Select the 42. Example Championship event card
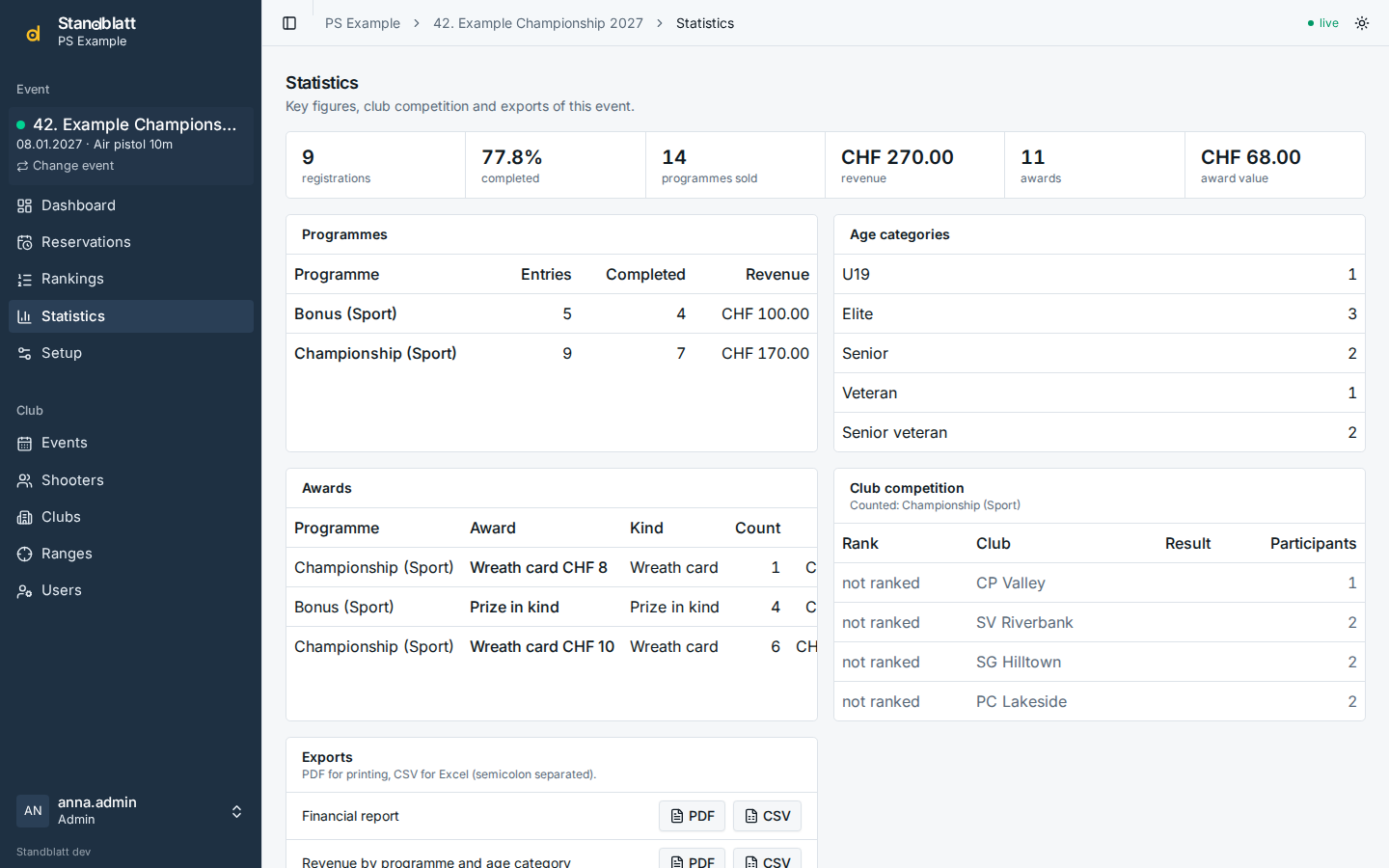 coord(131,146)
